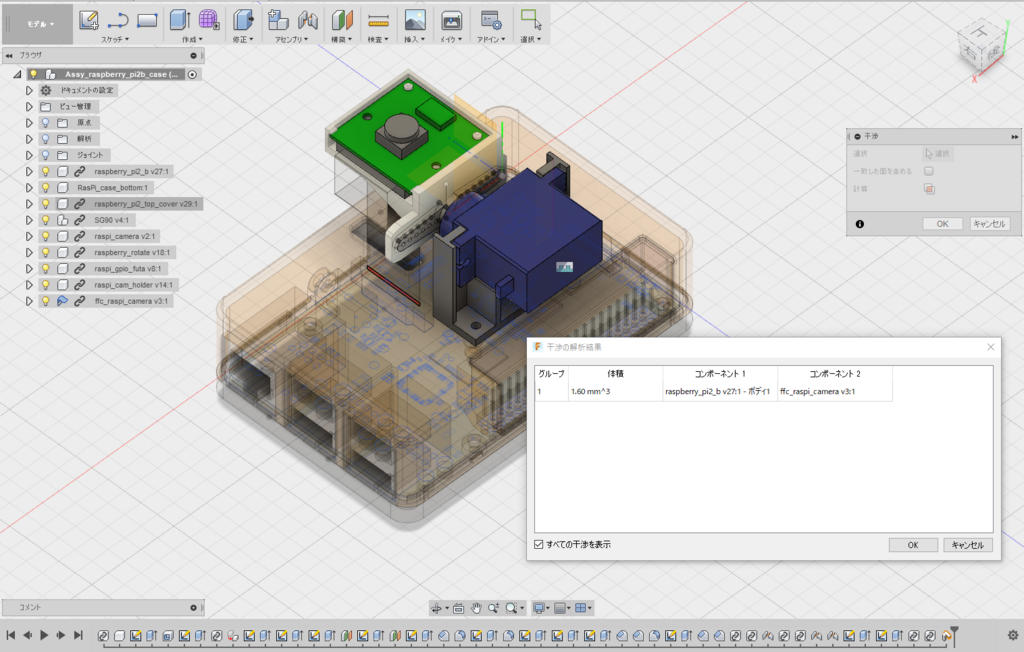Click the Look At icon

[x=458, y=608]
